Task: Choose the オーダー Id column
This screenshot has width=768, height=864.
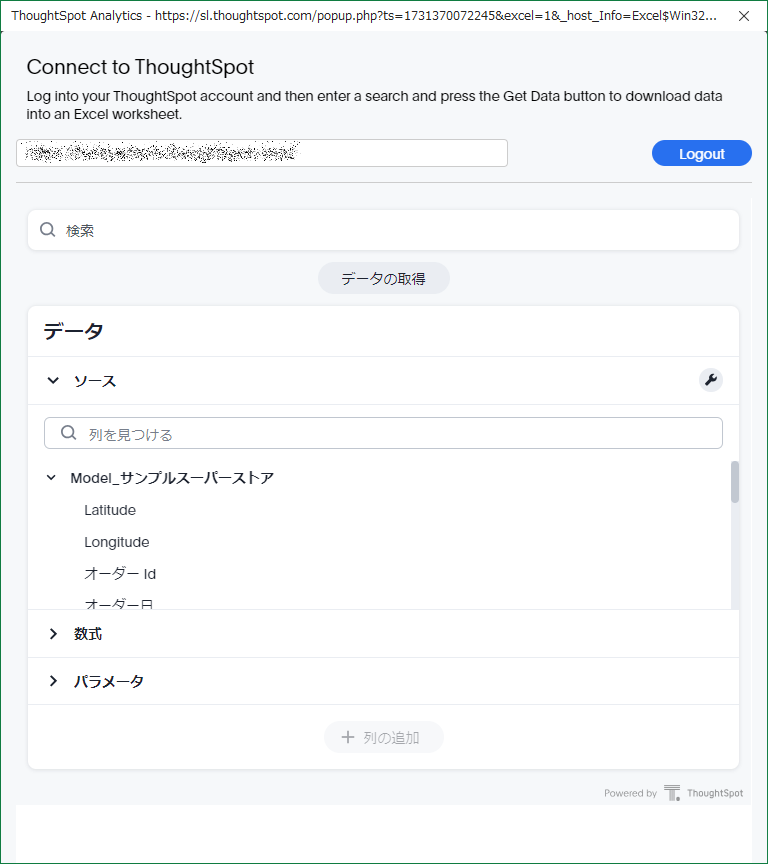Action: [120, 574]
